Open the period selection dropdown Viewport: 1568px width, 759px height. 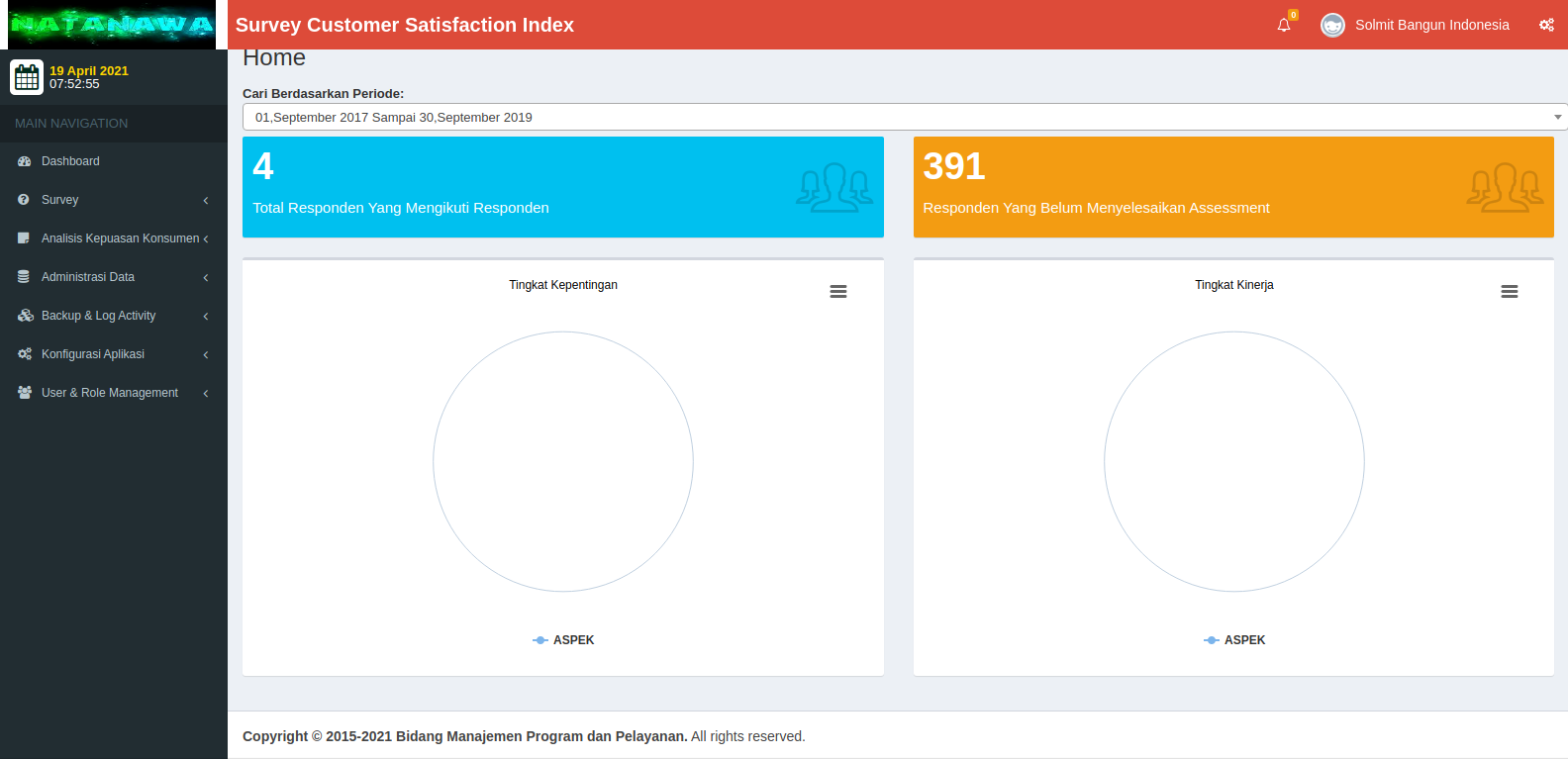[x=904, y=117]
